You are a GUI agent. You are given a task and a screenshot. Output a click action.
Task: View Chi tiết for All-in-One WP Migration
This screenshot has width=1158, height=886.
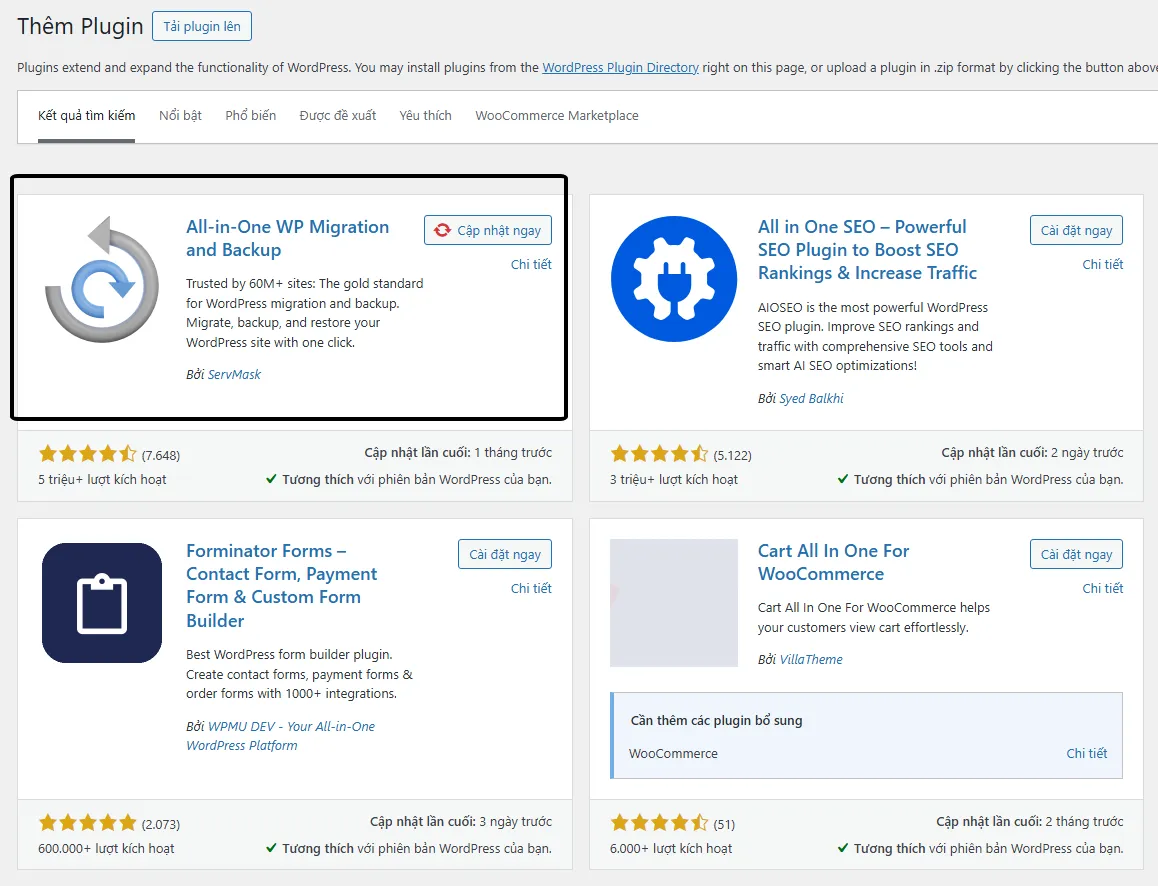pyautogui.click(x=531, y=264)
